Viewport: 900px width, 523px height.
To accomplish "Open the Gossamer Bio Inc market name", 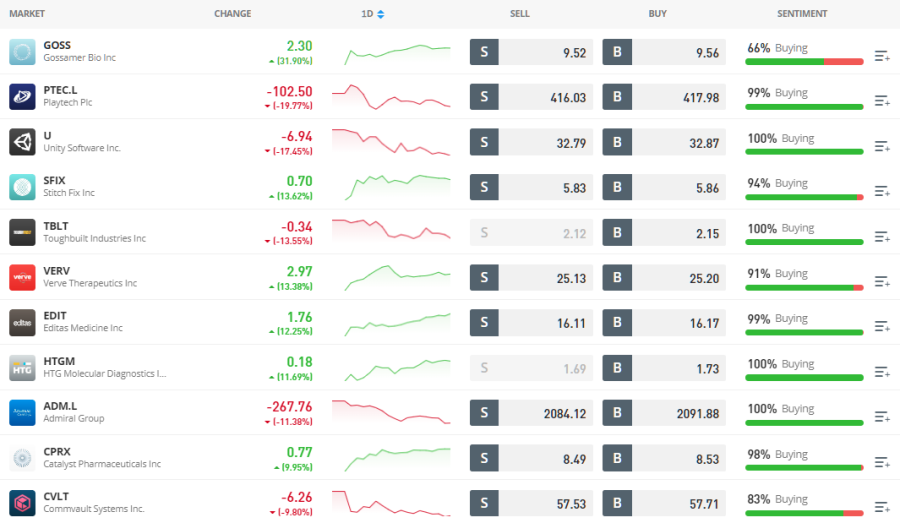I will click(x=79, y=58).
